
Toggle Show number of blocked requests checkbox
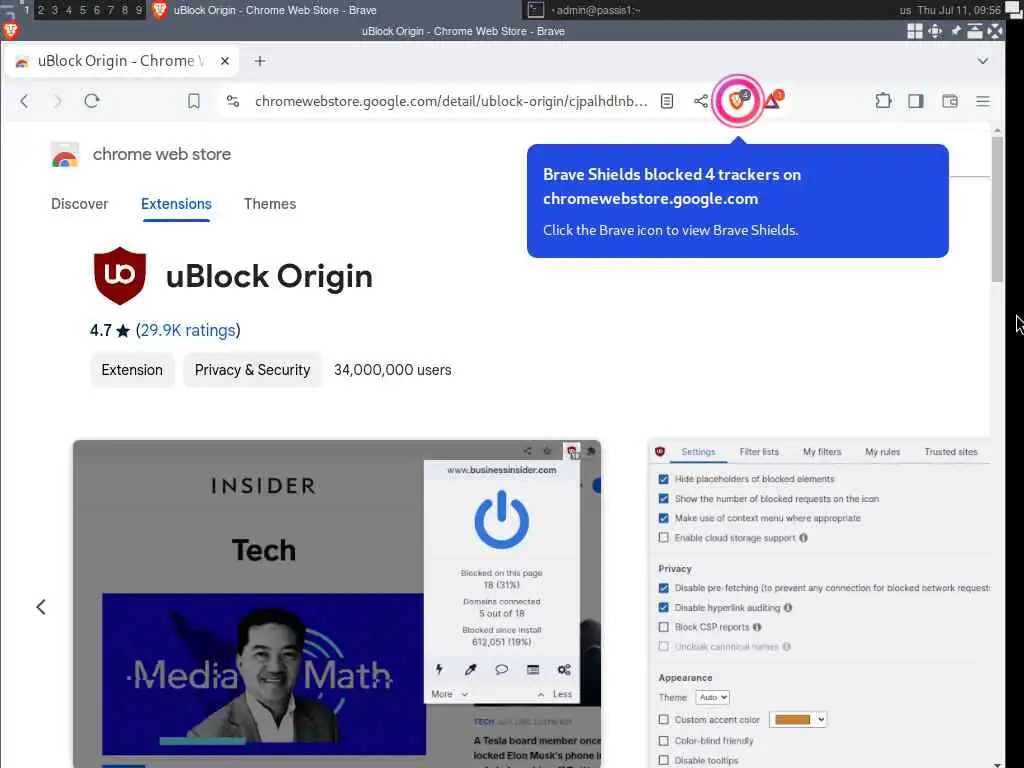pyautogui.click(x=664, y=498)
